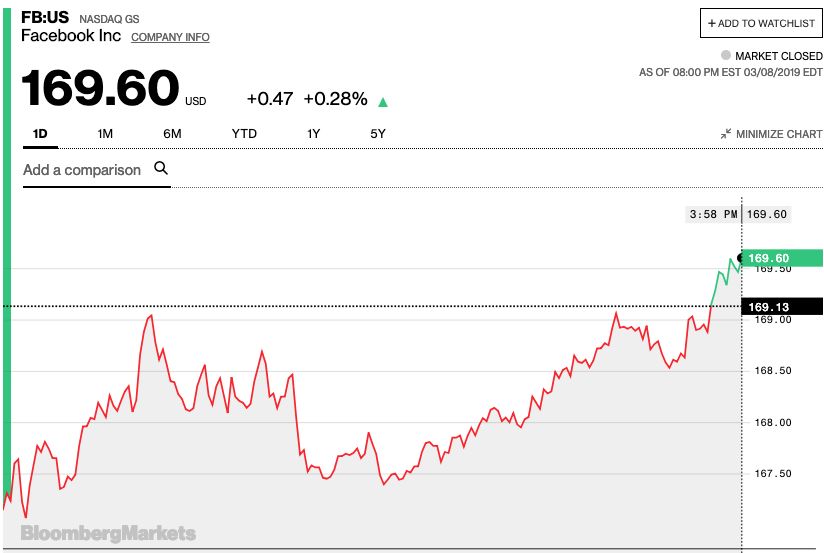The height and width of the screenshot is (553, 824).
Task: Click the minimize chart arrows icon
Action: pos(726,134)
